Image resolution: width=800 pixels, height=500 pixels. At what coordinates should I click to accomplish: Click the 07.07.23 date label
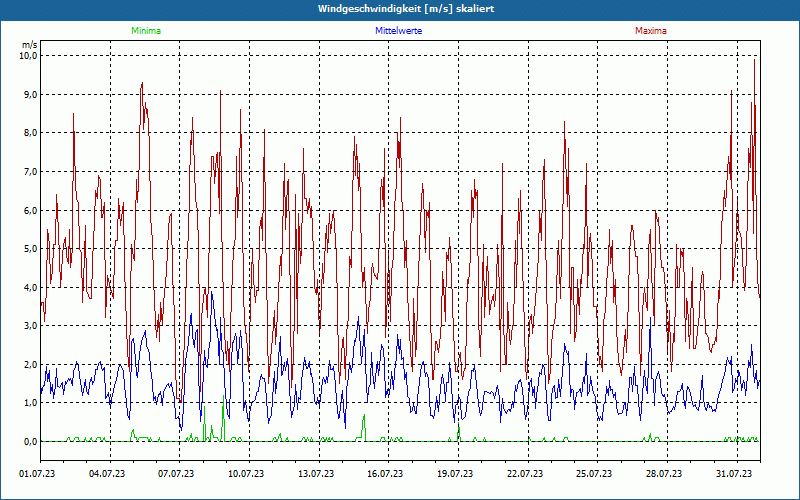pyautogui.click(x=176, y=474)
